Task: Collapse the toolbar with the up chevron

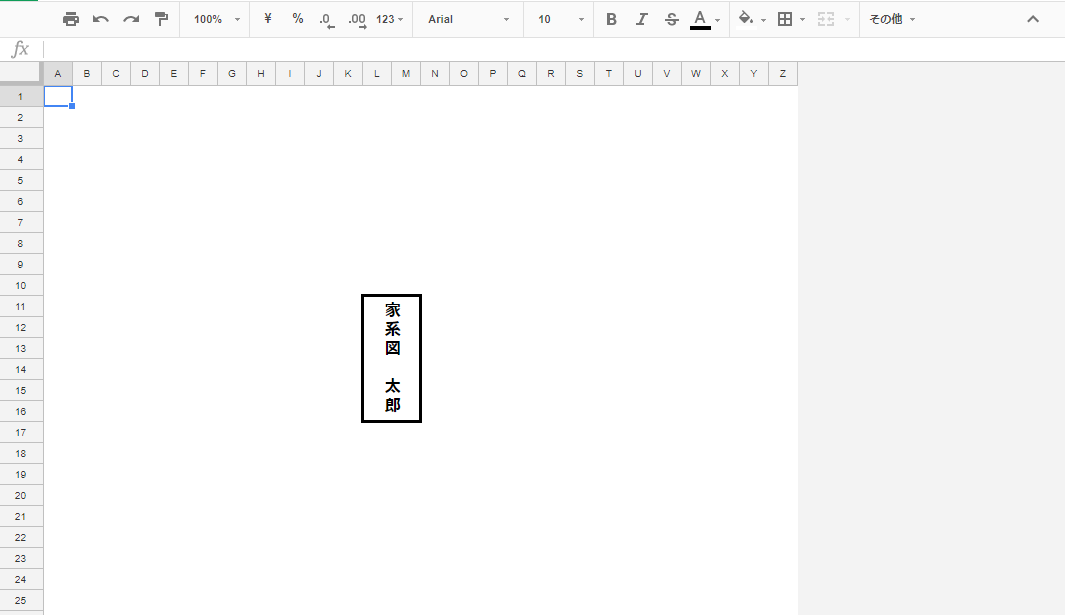Action: point(1033,19)
